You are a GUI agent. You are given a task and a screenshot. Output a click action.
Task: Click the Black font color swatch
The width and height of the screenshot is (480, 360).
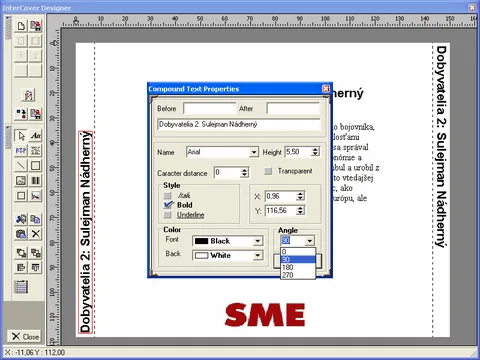(x=201, y=241)
